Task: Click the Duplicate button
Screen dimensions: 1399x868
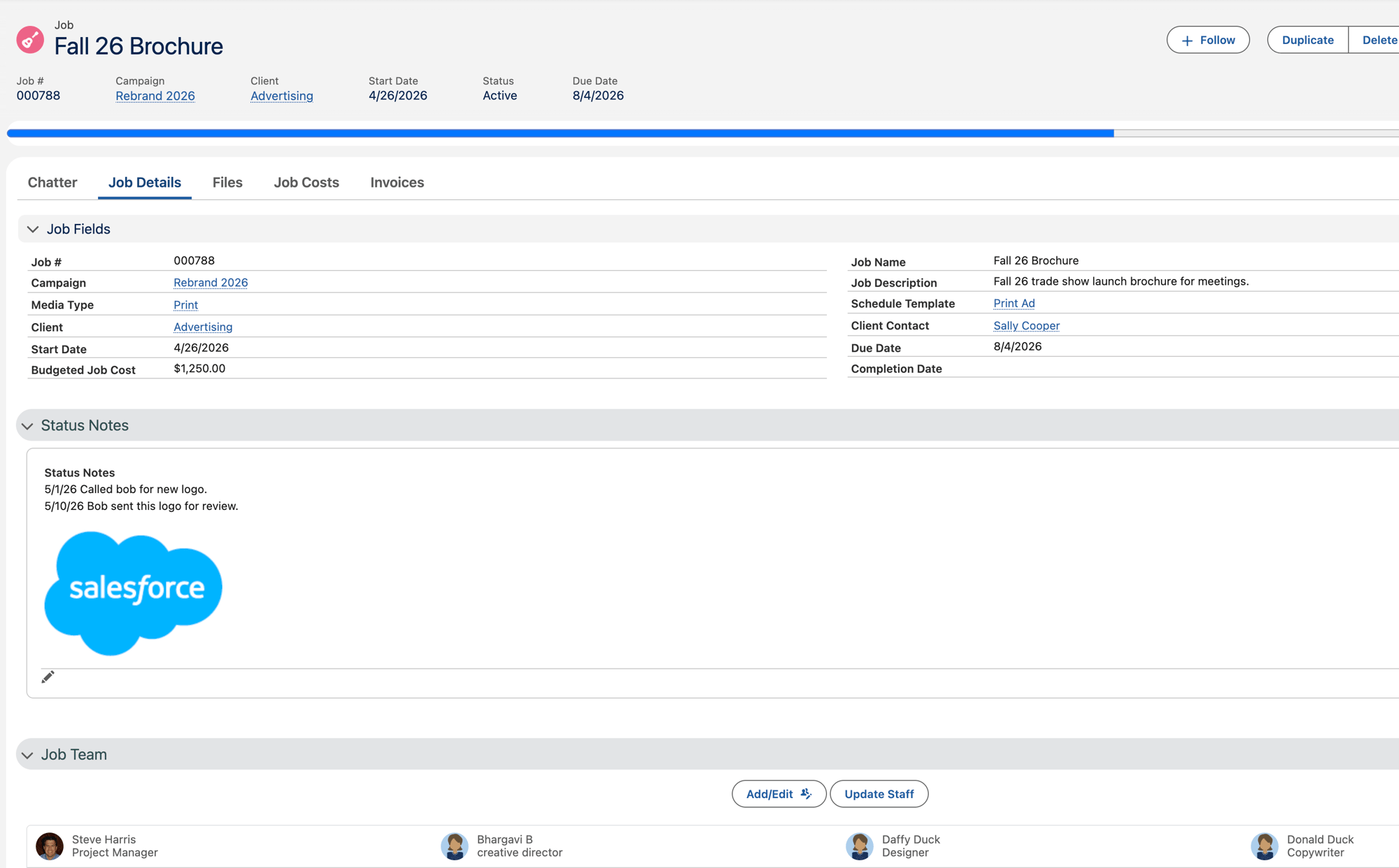Action: (1307, 40)
